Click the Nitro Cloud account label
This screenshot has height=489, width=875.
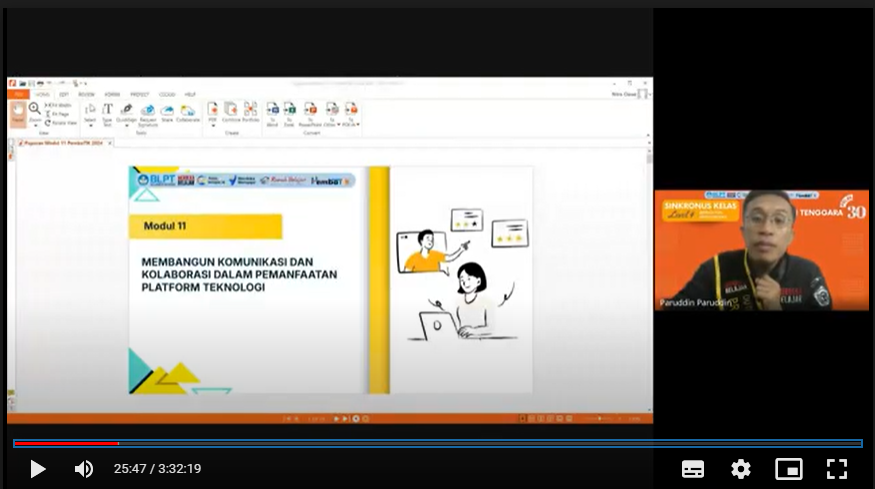point(624,94)
